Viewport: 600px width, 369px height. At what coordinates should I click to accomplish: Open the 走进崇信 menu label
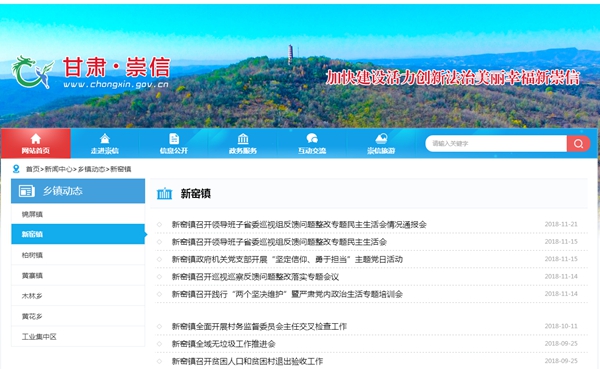[x=105, y=150]
